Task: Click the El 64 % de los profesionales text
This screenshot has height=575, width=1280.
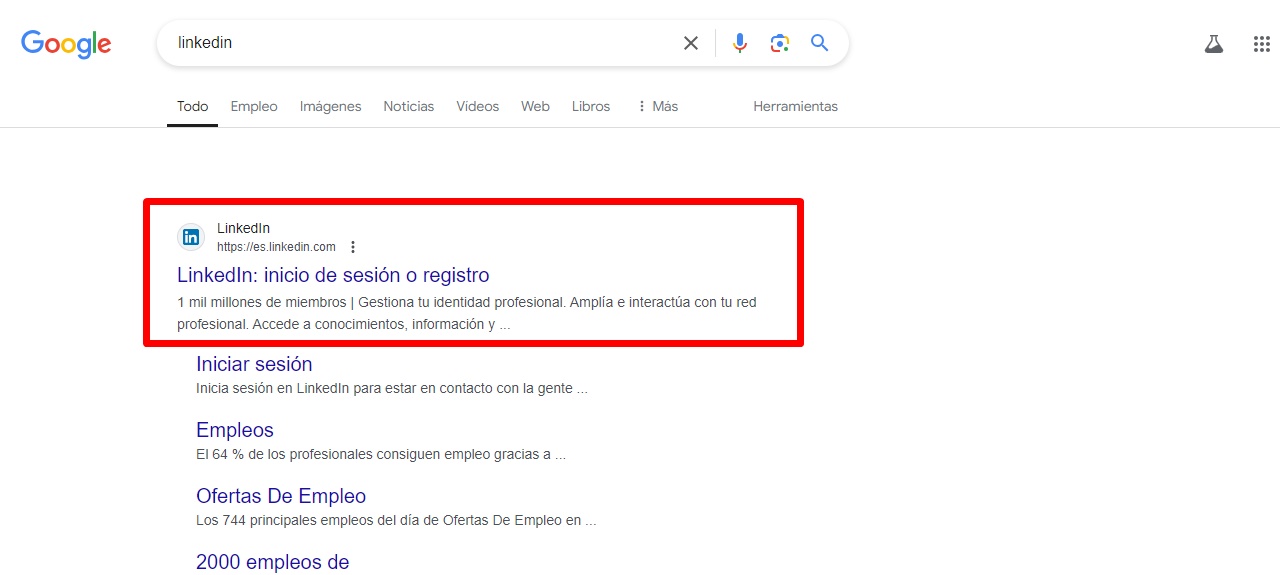Action: click(381, 454)
